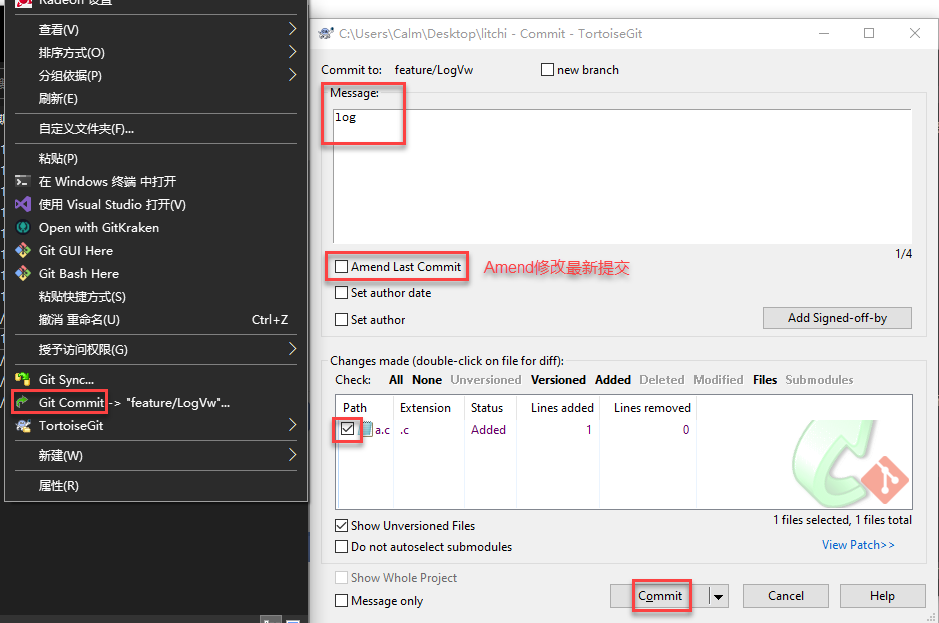This screenshot has height=623, width=939.
Task: Check Do not autoselect submodules
Action: [x=341, y=546]
